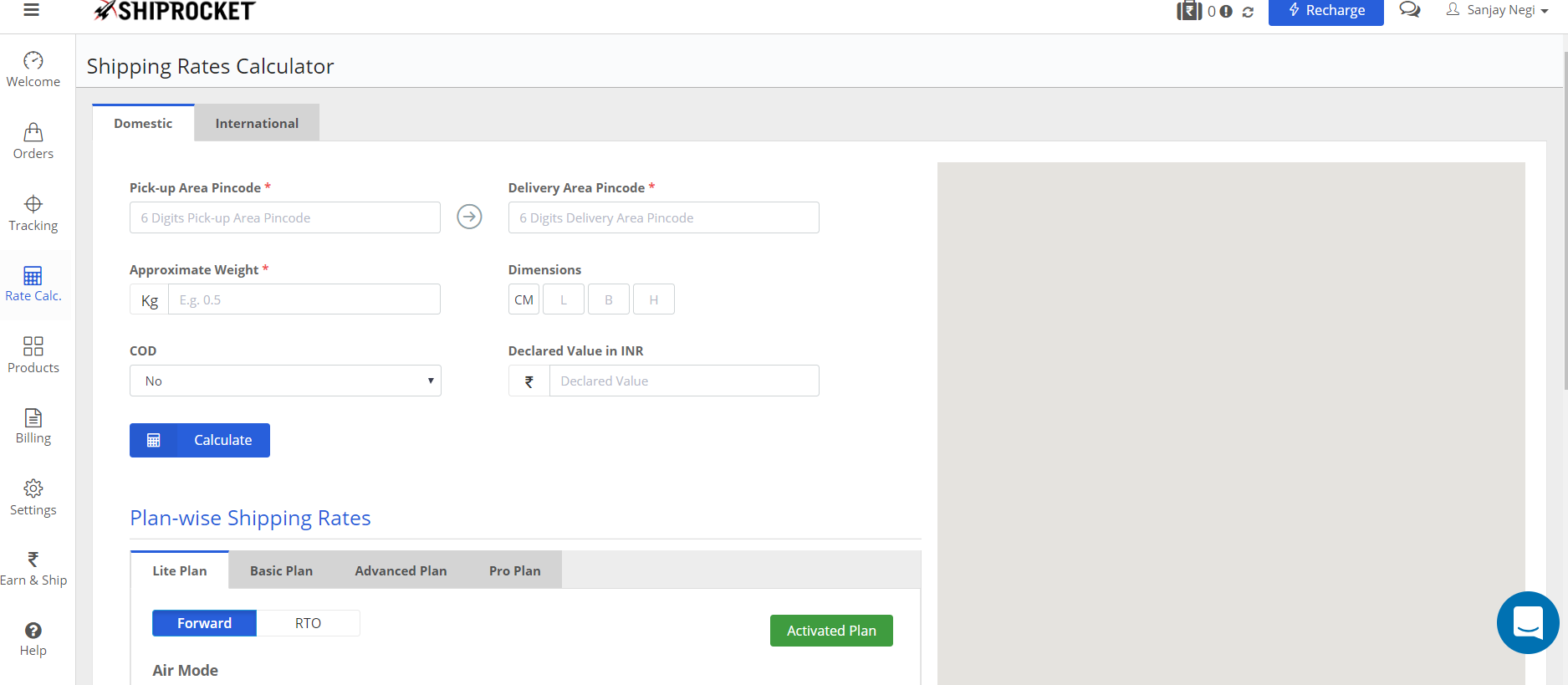Image resolution: width=1568 pixels, height=685 pixels.
Task: Open the Tracking sidebar item
Action: (33, 213)
